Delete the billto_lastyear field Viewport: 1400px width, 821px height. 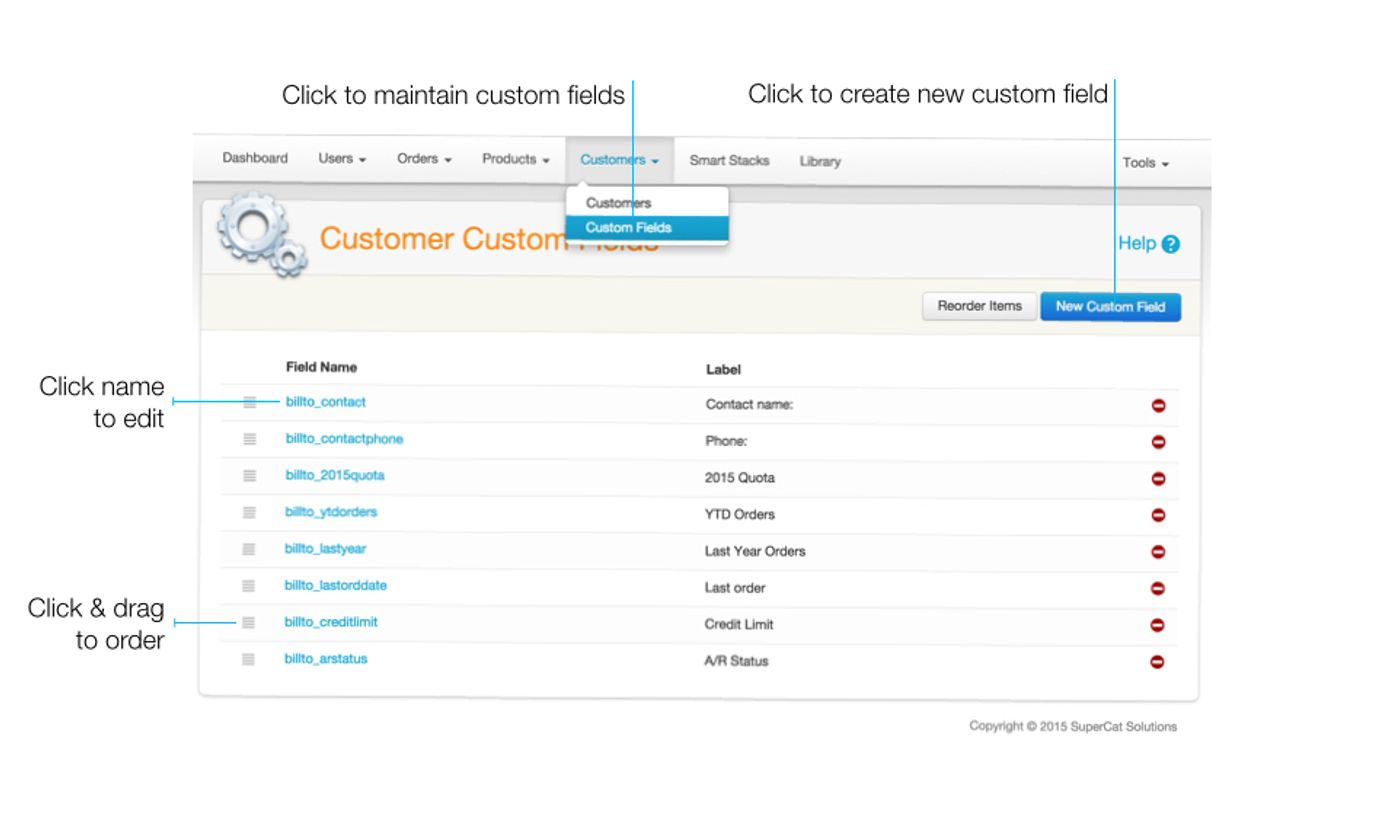(x=1158, y=552)
